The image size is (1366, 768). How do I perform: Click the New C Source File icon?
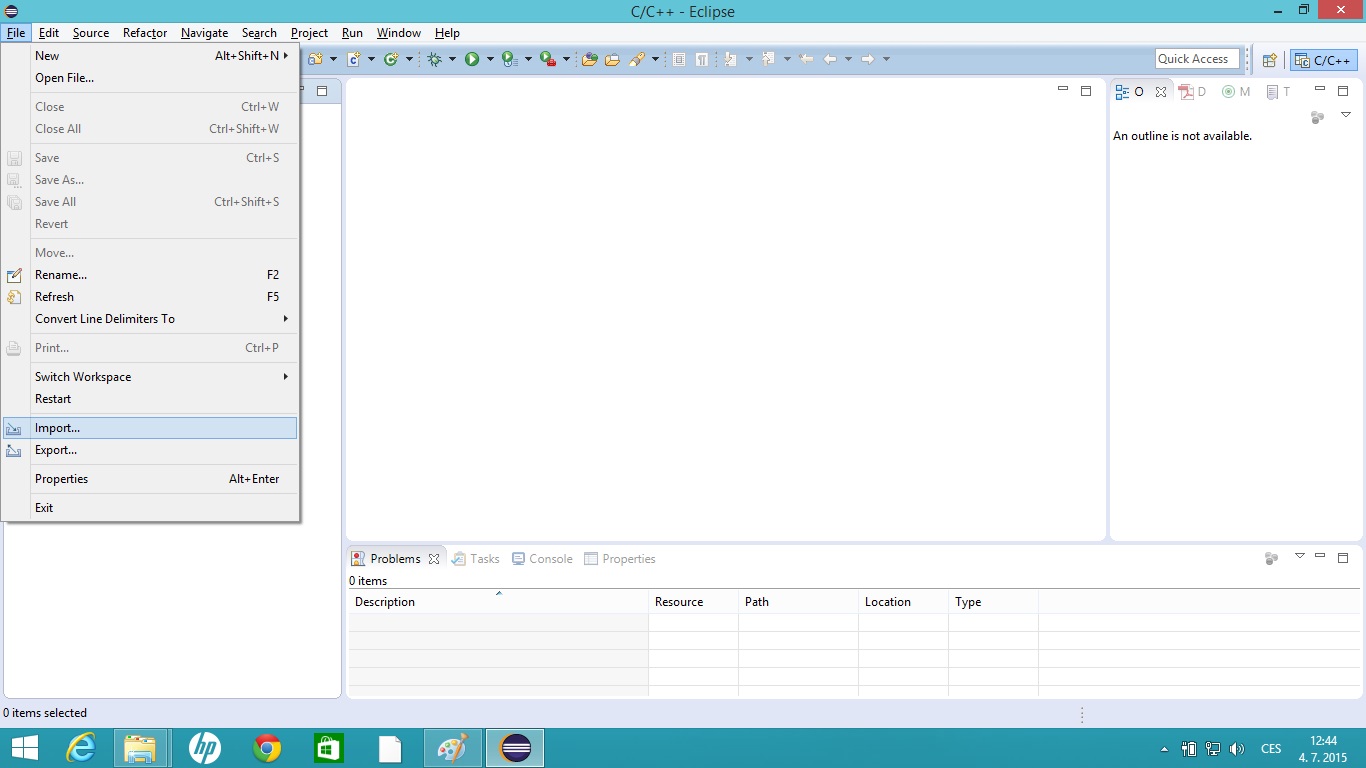pos(354,60)
